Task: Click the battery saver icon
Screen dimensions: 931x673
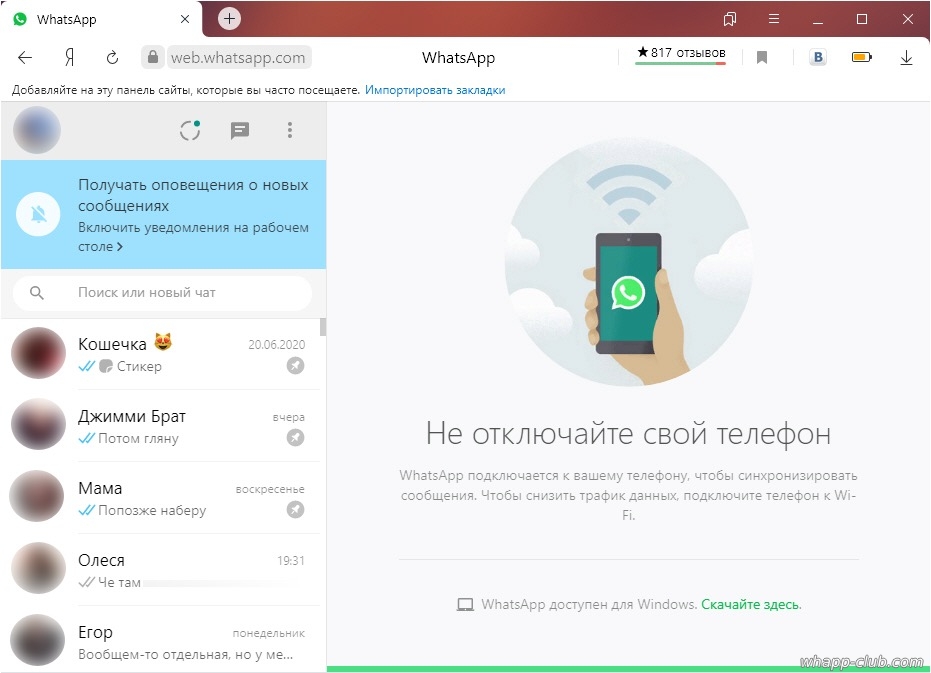Action: 862,57
